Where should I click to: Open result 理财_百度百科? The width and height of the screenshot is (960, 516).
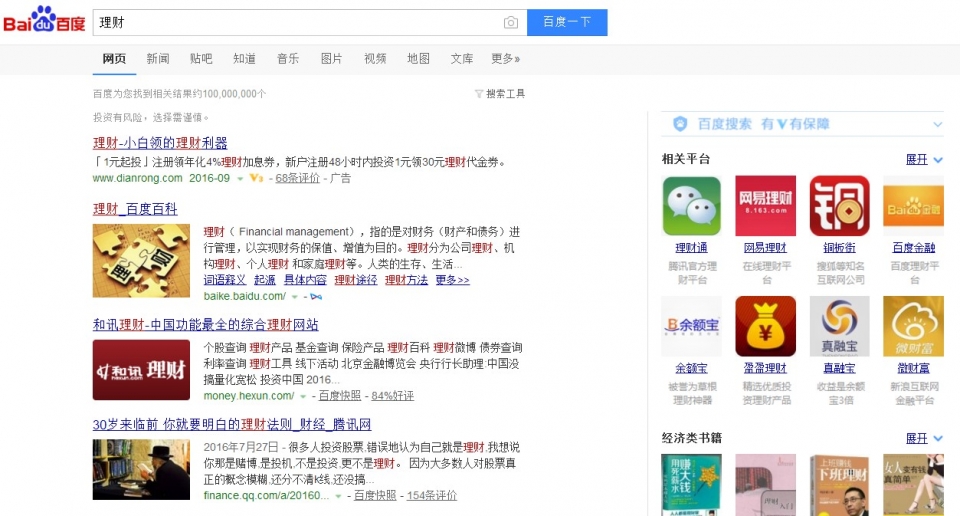[x=135, y=209]
